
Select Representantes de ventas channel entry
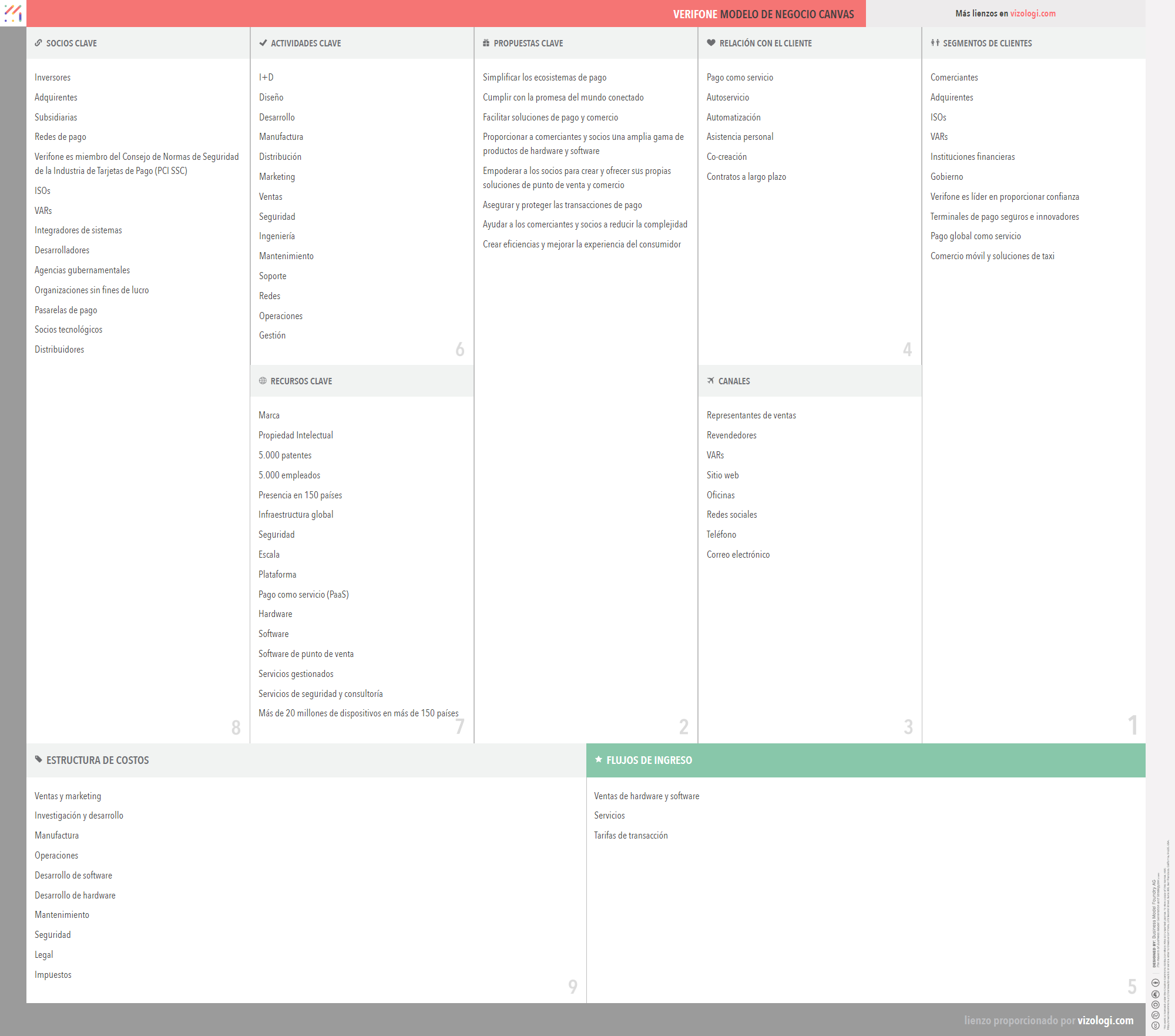751,415
